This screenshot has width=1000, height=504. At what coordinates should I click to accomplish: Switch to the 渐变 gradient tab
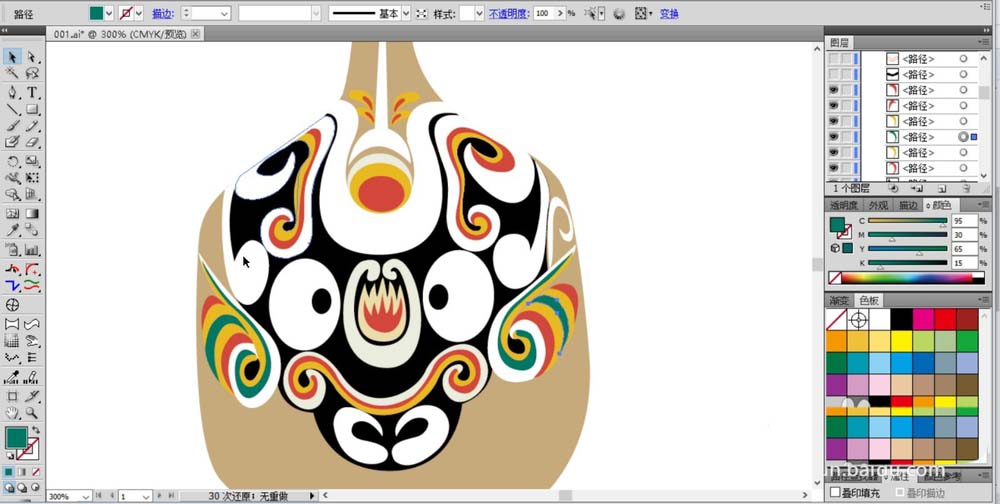(x=839, y=300)
